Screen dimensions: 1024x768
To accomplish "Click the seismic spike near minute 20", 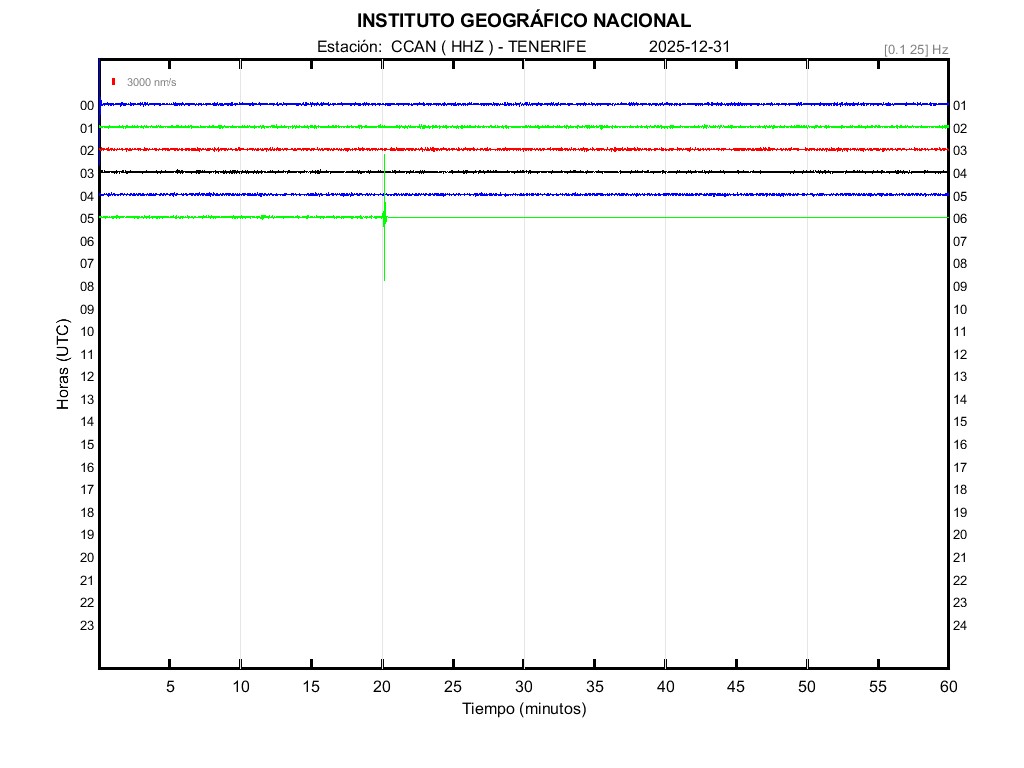I will (384, 217).
